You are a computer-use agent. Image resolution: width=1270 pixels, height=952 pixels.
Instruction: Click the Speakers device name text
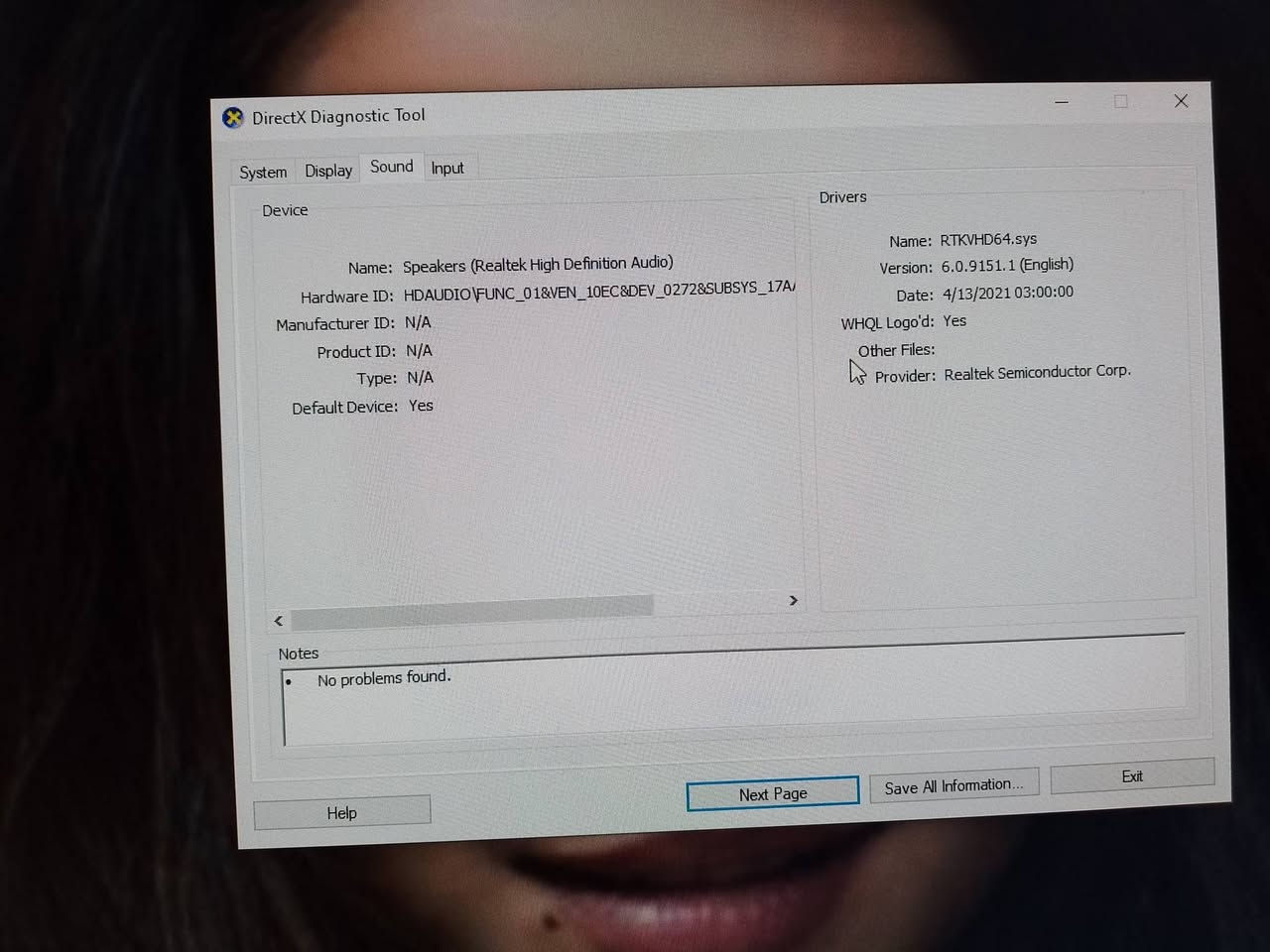(x=537, y=265)
